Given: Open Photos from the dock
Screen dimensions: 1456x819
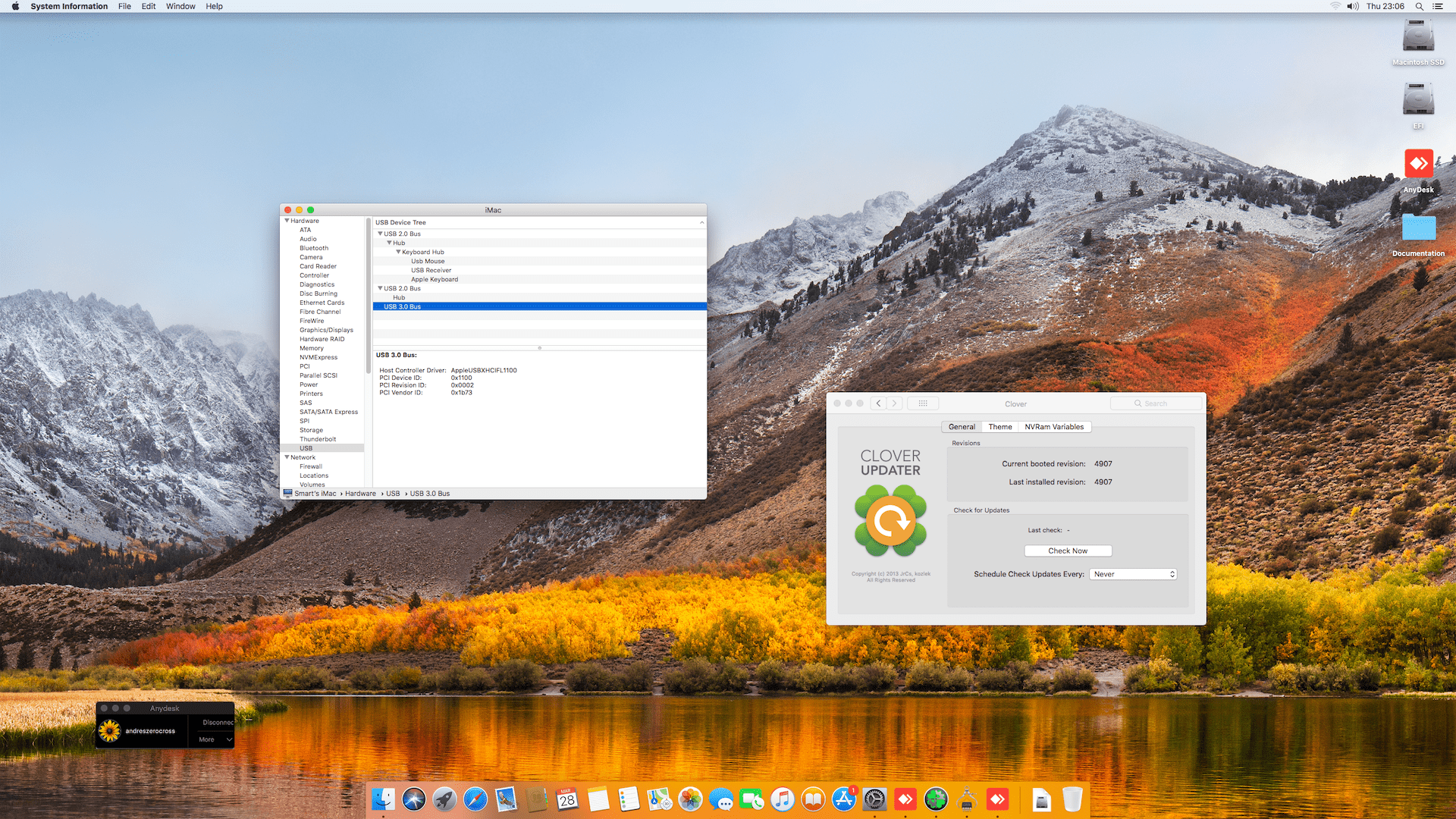Looking at the screenshot, I should [x=690, y=799].
